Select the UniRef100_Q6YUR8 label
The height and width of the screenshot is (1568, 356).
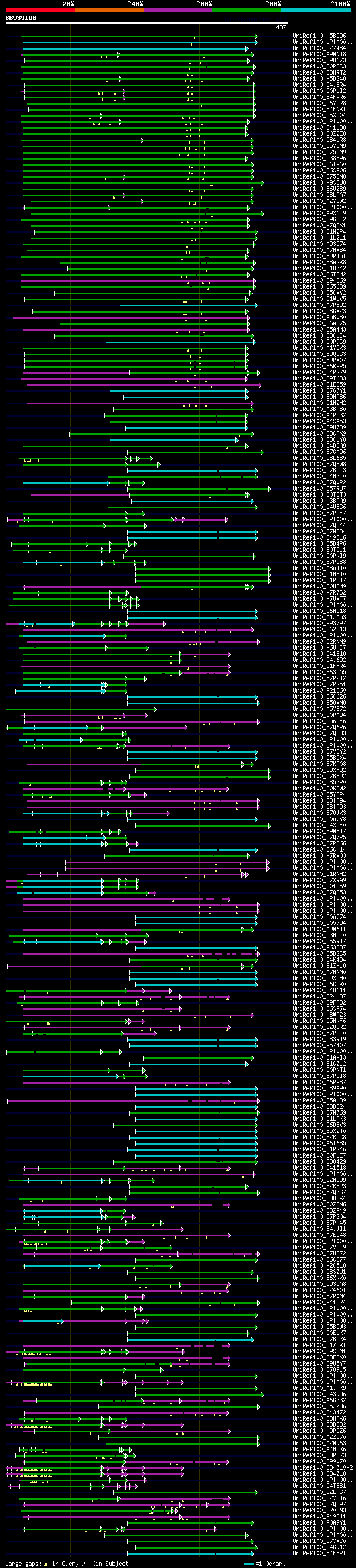[319, 103]
